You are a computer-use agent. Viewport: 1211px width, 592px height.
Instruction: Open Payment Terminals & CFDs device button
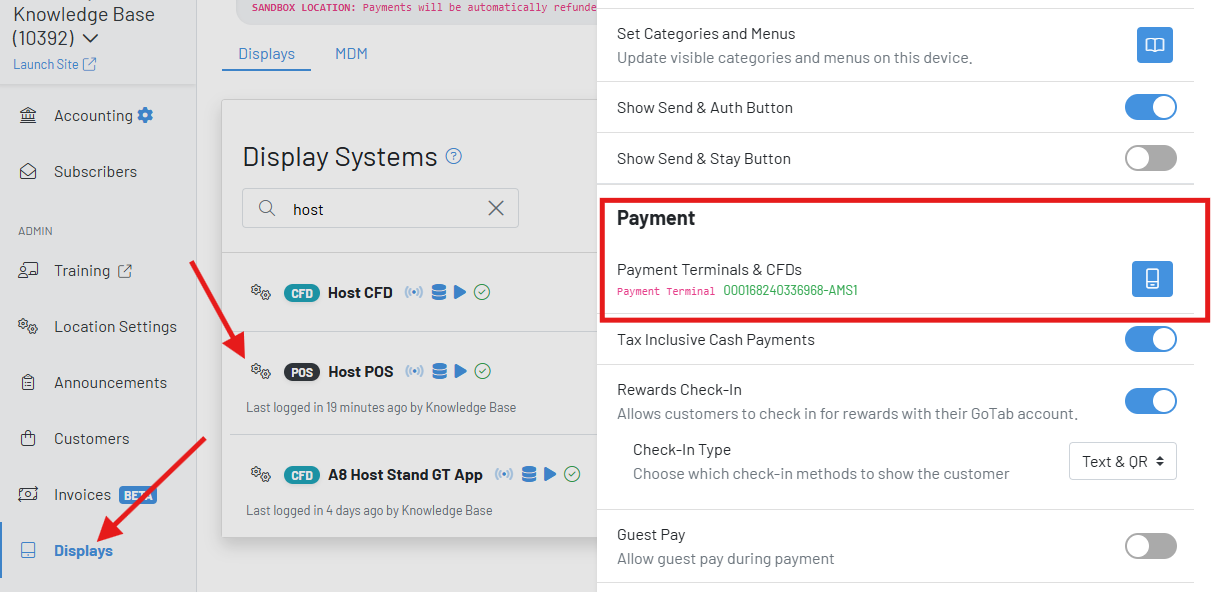point(1152,279)
